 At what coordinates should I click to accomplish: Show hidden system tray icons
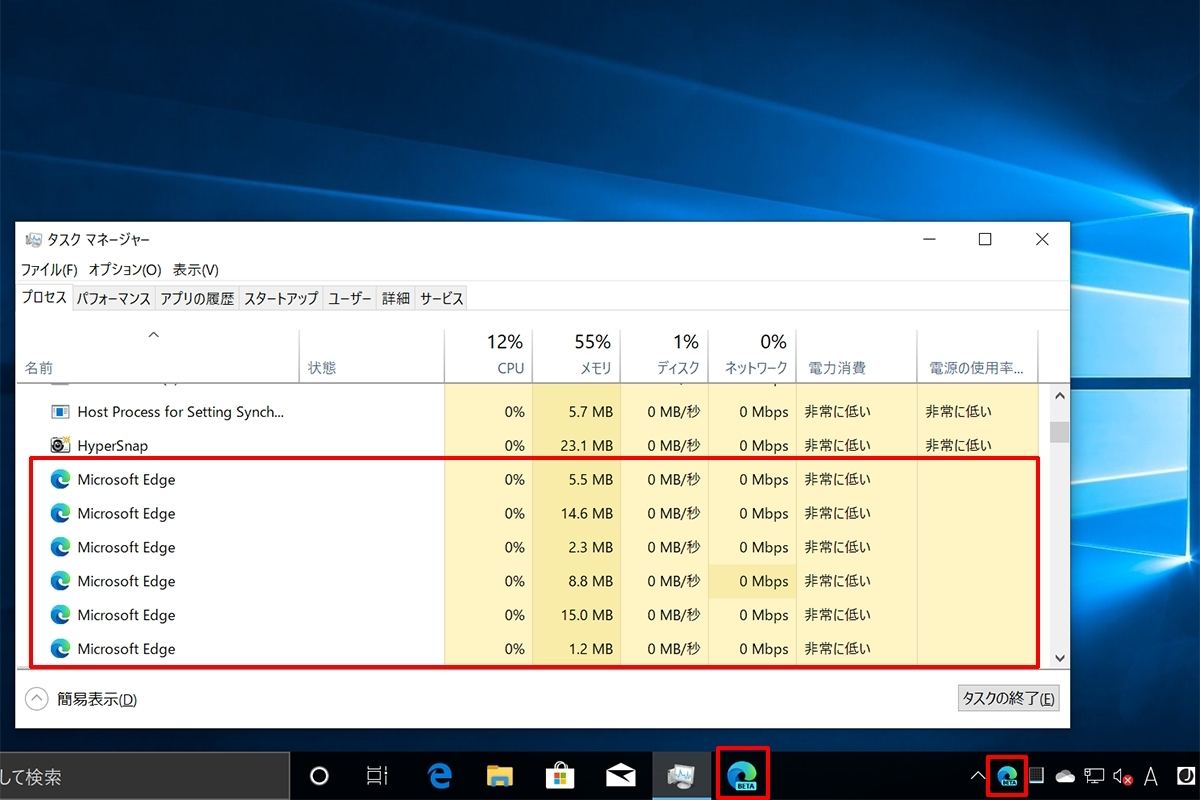point(977,776)
